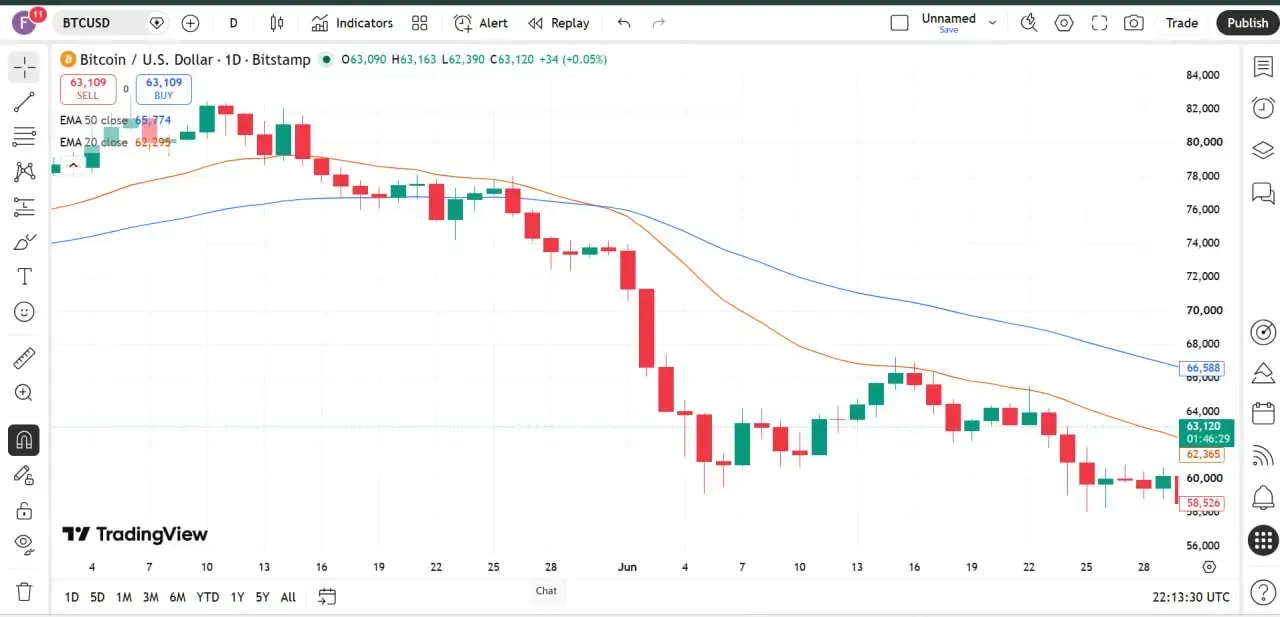Open the indicator templates grid icon
The image size is (1280, 617).
tap(420, 22)
